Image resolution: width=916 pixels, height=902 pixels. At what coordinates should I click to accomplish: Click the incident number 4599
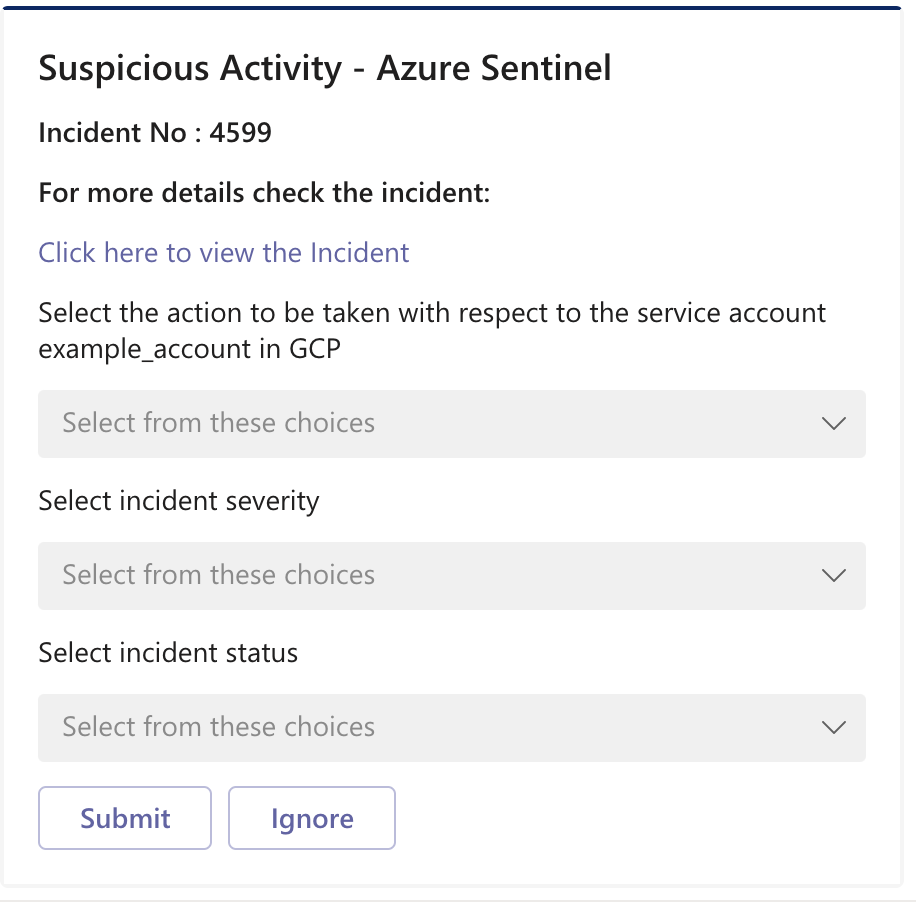click(x=240, y=133)
